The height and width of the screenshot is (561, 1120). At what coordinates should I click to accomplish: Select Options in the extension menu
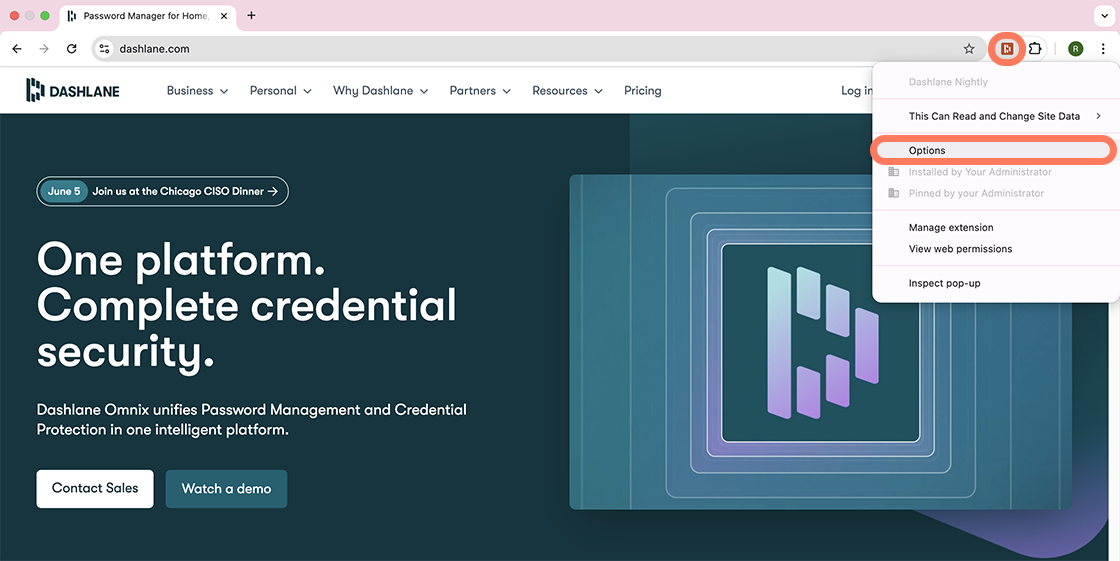[x=996, y=151]
